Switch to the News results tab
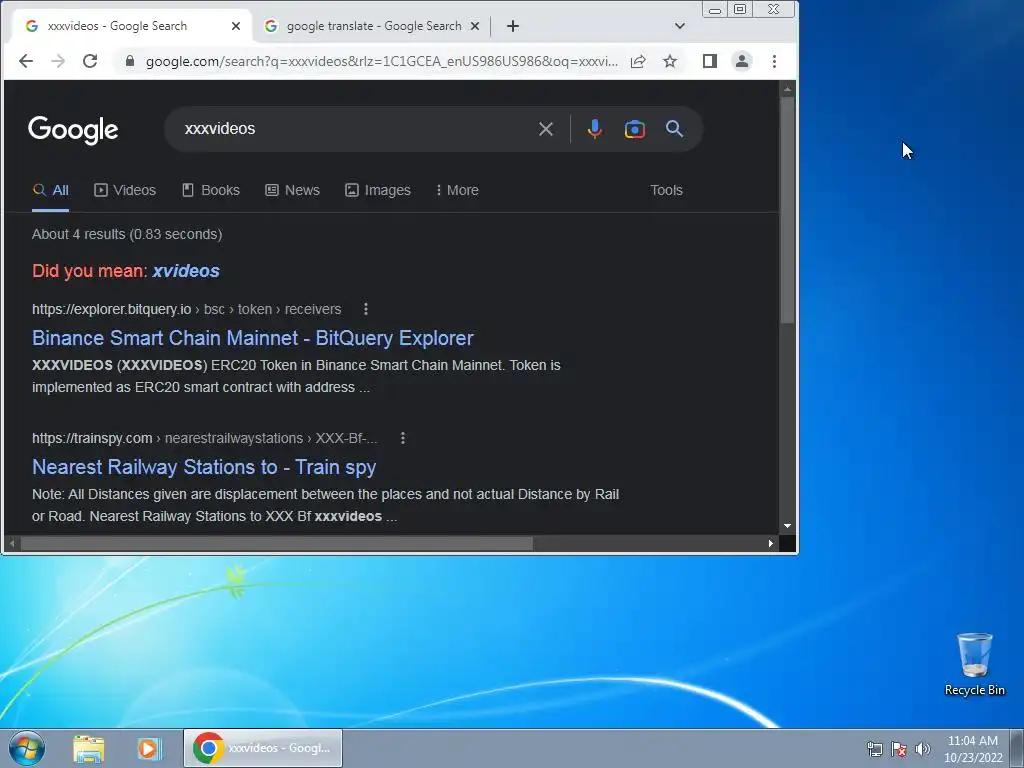Viewport: 1024px width, 768px height. click(293, 190)
